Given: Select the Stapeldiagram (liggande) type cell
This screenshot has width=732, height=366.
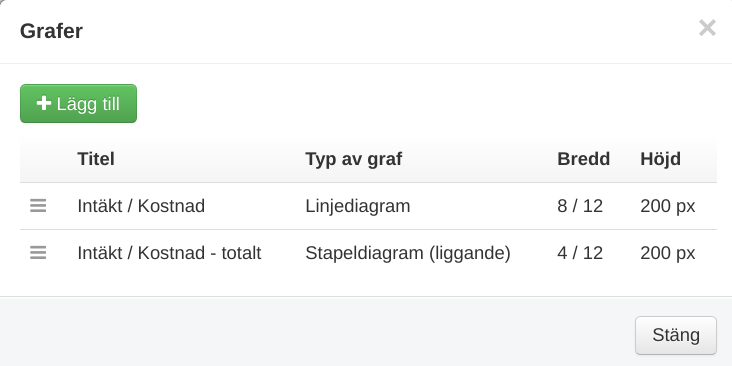Looking at the screenshot, I should [x=408, y=253].
